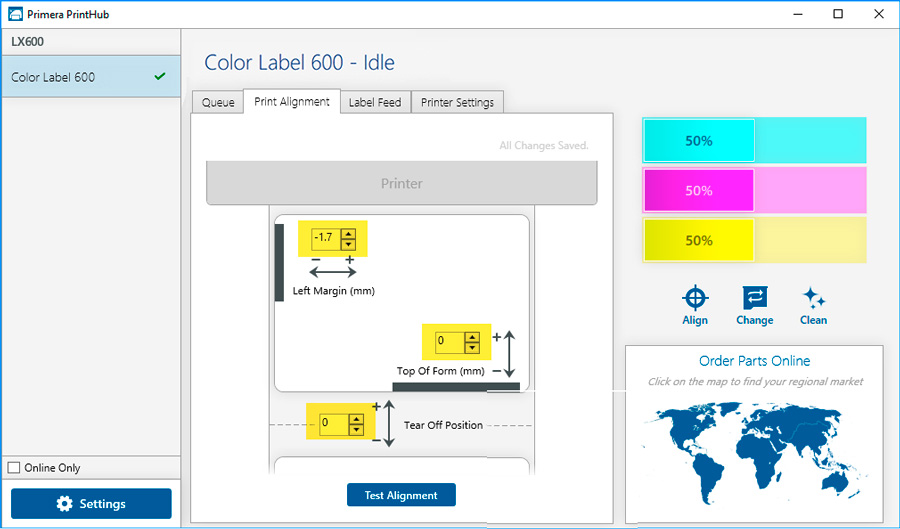This screenshot has width=900, height=529.
Task: Click the cyan ink level bar
Action: coord(754,141)
